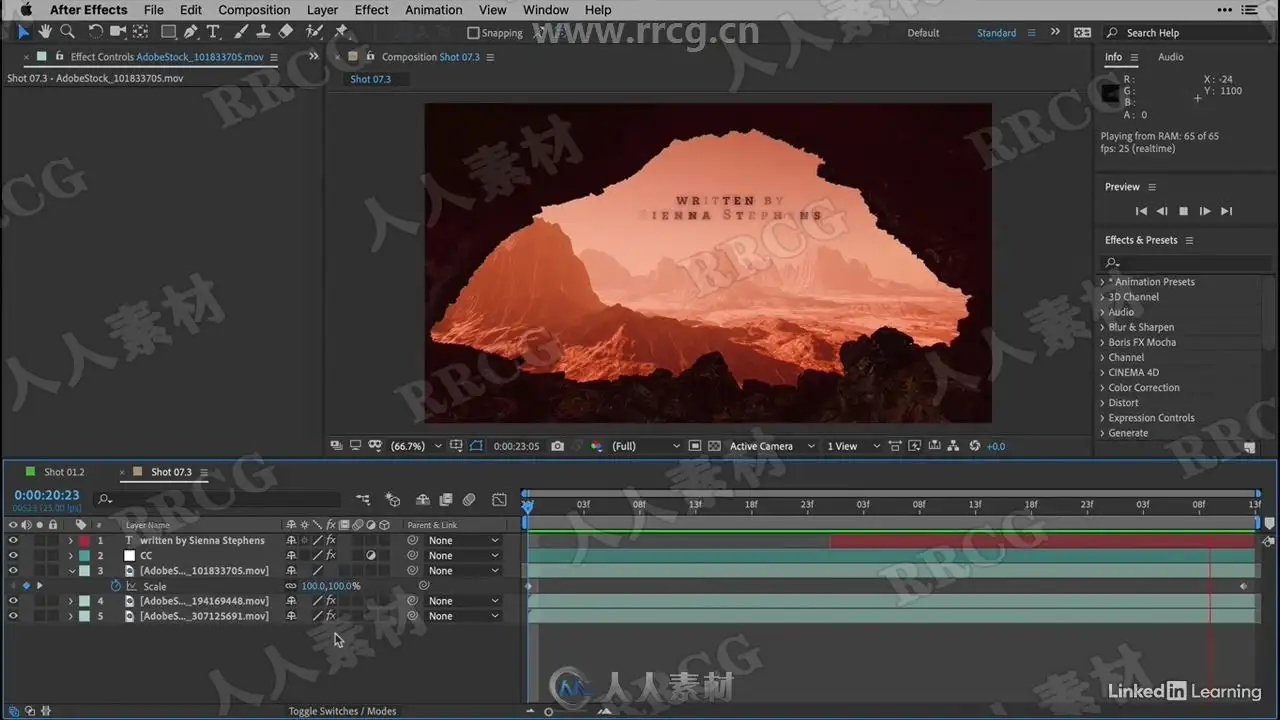Select the Eraser tool

pyautogui.click(x=286, y=32)
